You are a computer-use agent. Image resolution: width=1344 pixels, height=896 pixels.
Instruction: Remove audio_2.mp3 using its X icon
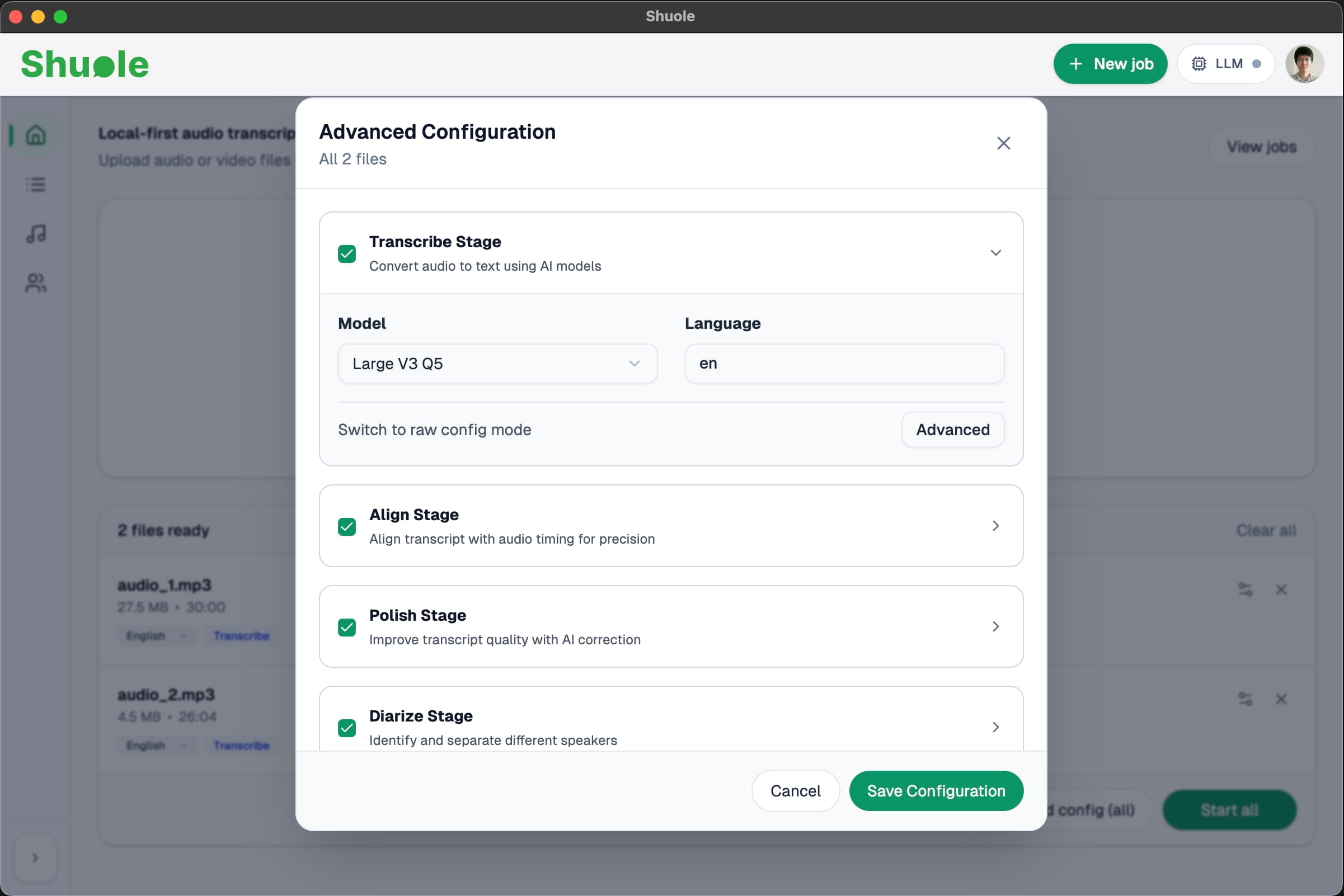click(x=1281, y=700)
